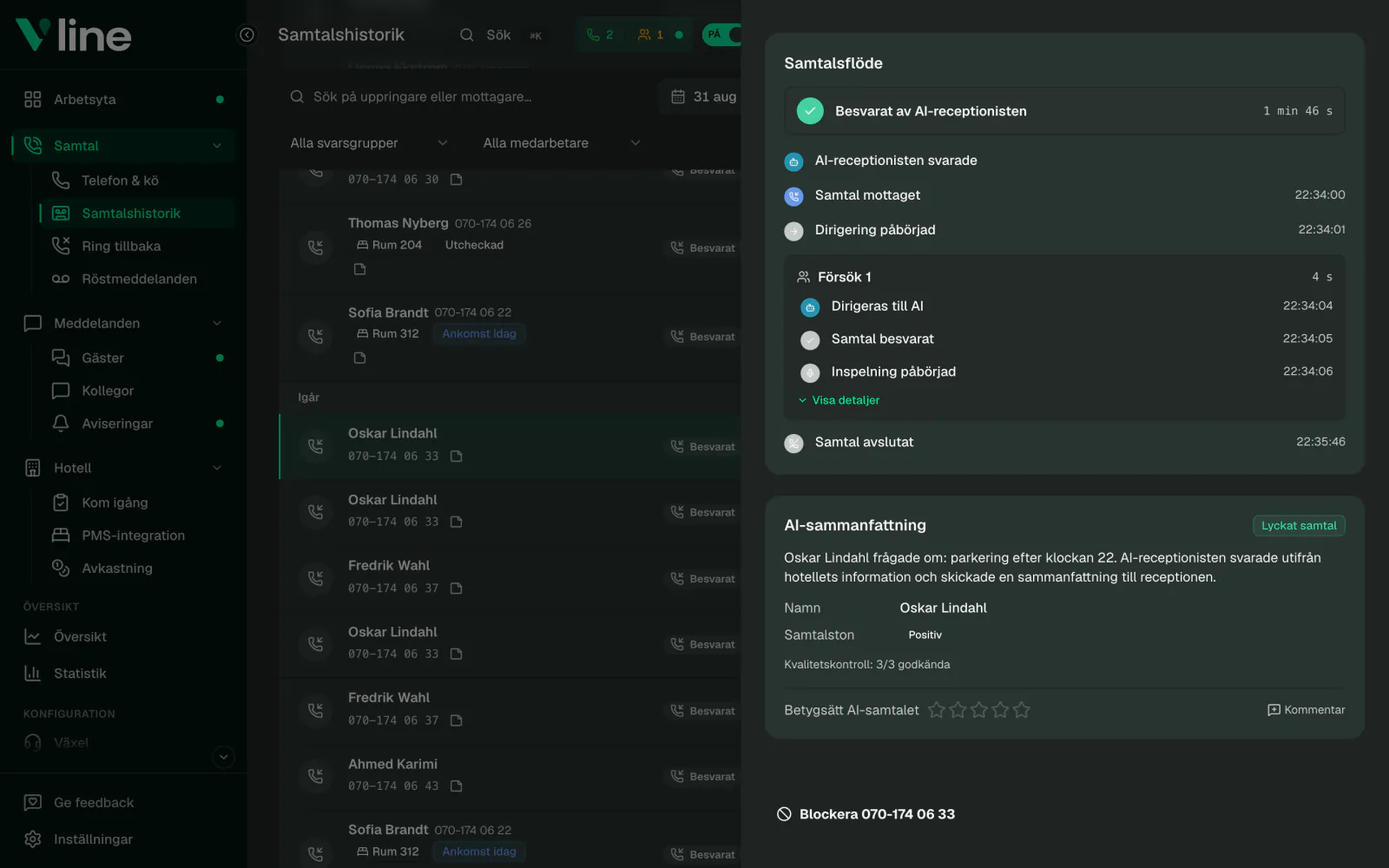Click the Försök 1 people icon
This screenshot has width=1389, height=868.
coord(804,277)
